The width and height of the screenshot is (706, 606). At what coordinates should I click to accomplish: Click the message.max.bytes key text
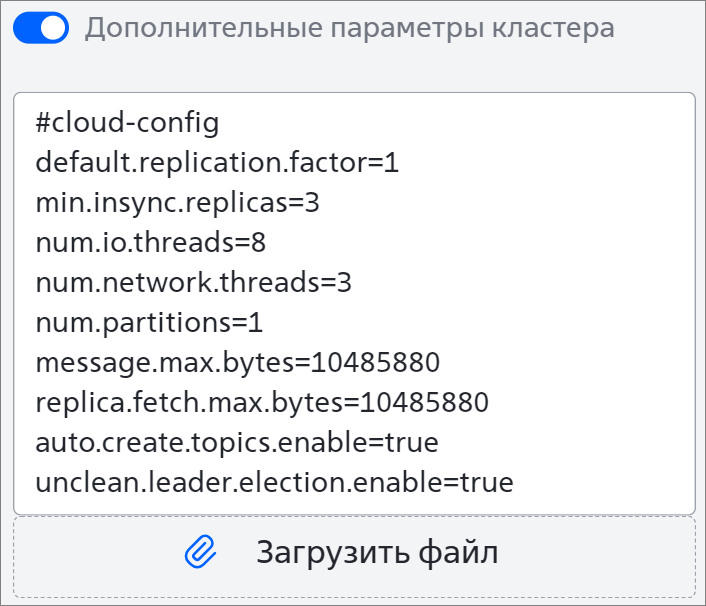click(168, 362)
